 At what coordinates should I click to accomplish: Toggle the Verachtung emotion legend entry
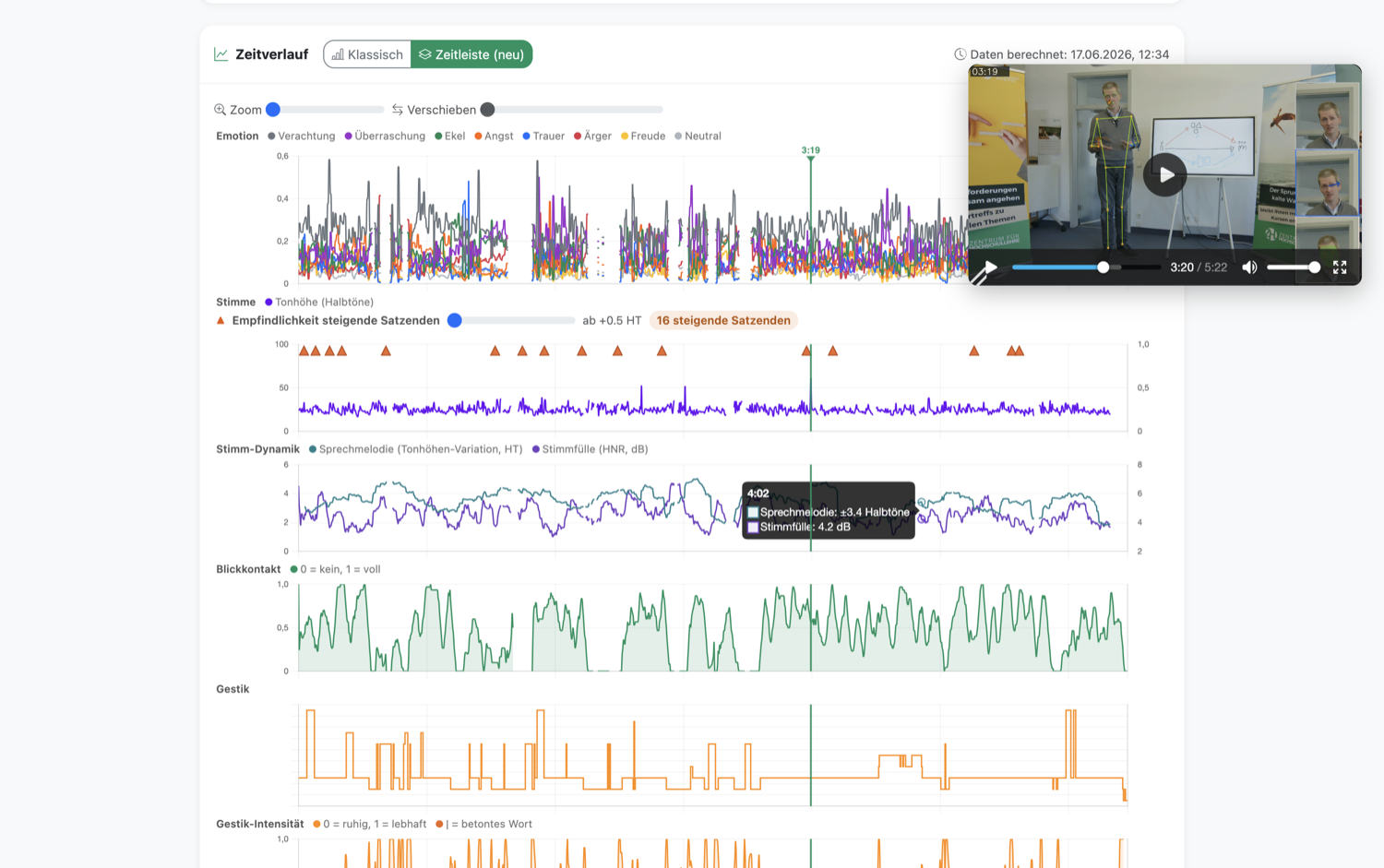coord(302,136)
